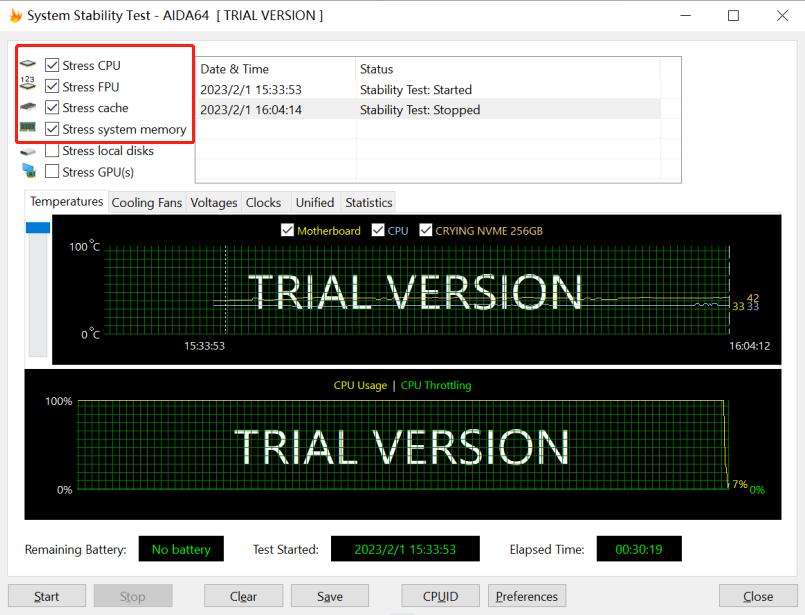
Task: Enable the Stress local disks checkbox
Action: tap(52, 151)
